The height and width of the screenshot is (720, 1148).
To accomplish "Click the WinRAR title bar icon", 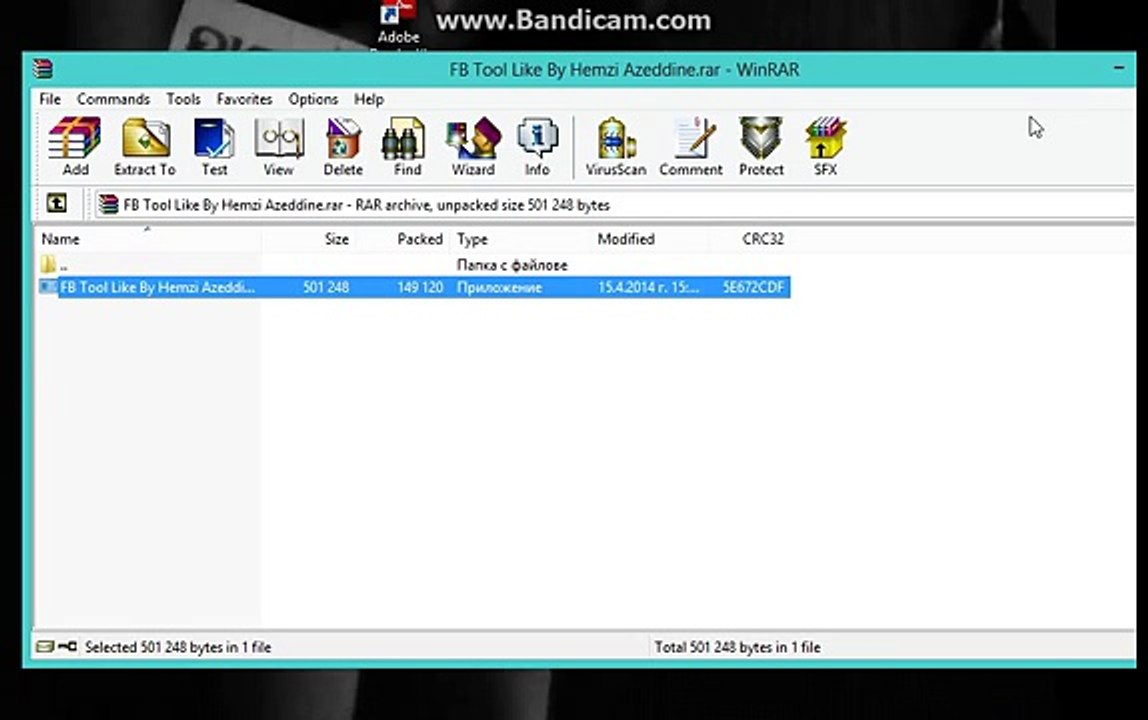I will click(42, 69).
